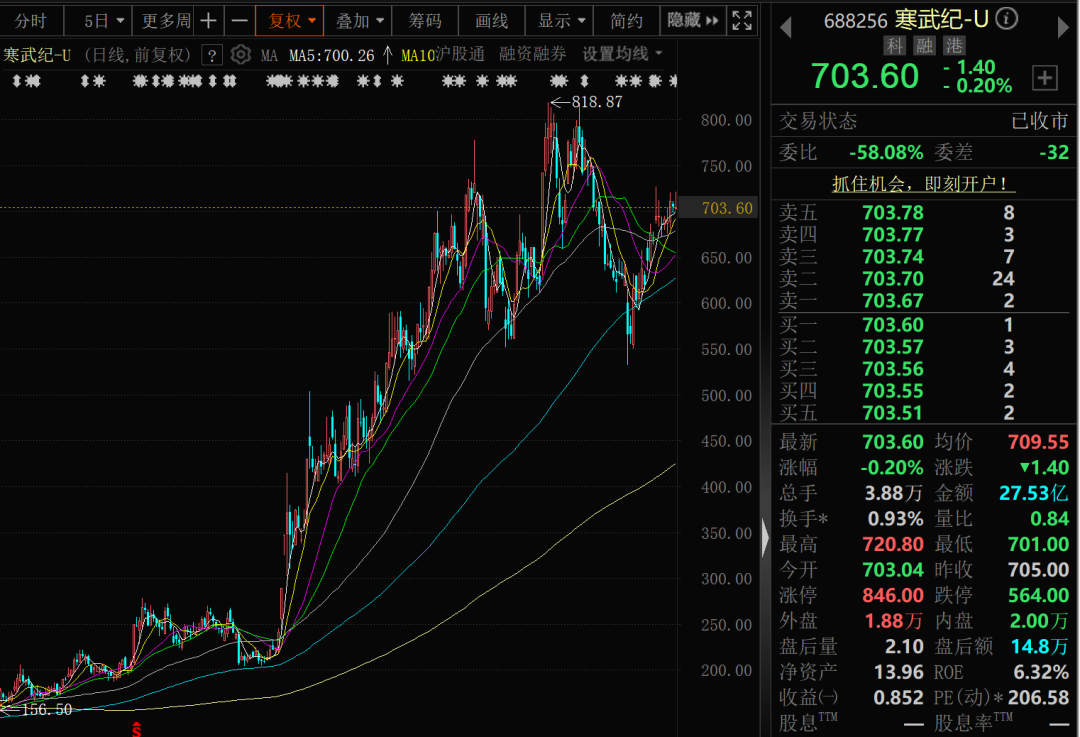Add stock to watchlist with plus icon
The width and height of the screenshot is (1080, 737).
pyautogui.click(x=1043, y=77)
